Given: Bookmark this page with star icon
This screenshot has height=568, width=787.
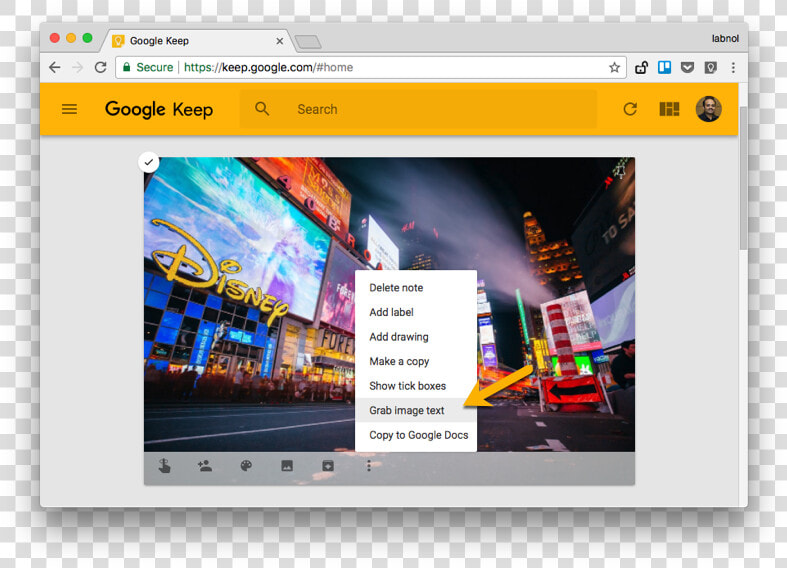Looking at the screenshot, I should tap(614, 67).
